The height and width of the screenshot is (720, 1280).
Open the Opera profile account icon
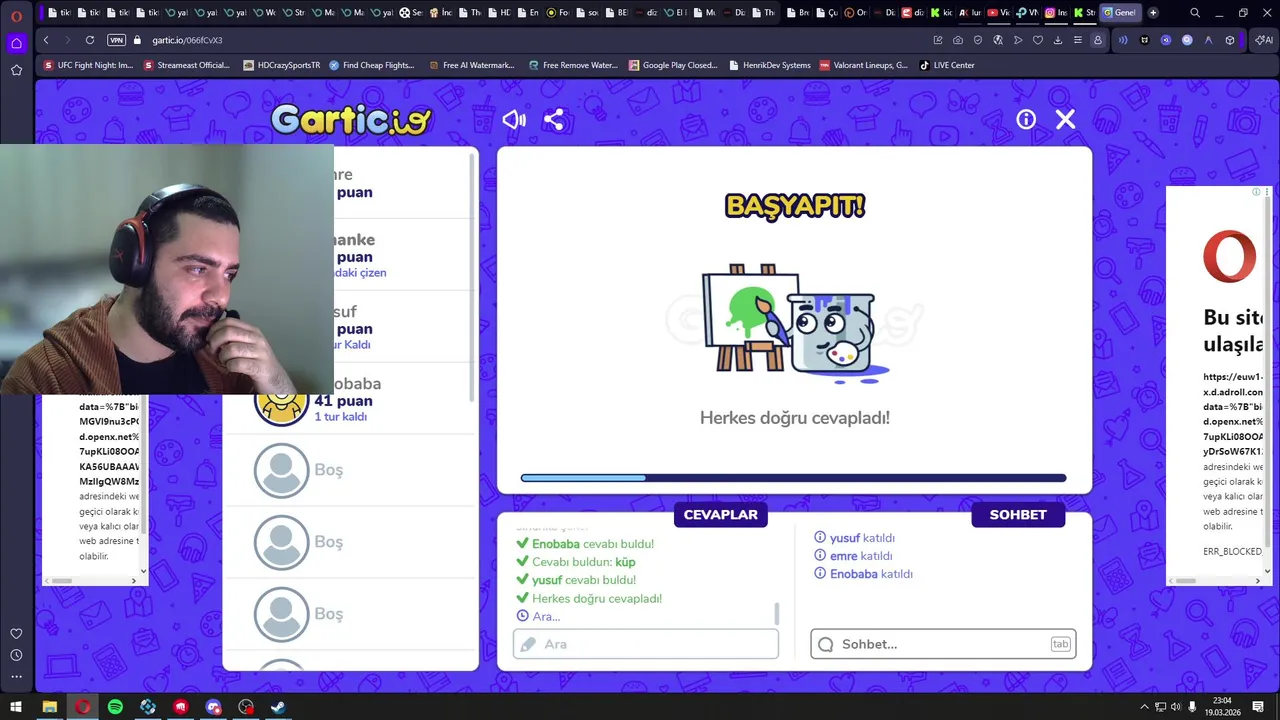(1098, 40)
